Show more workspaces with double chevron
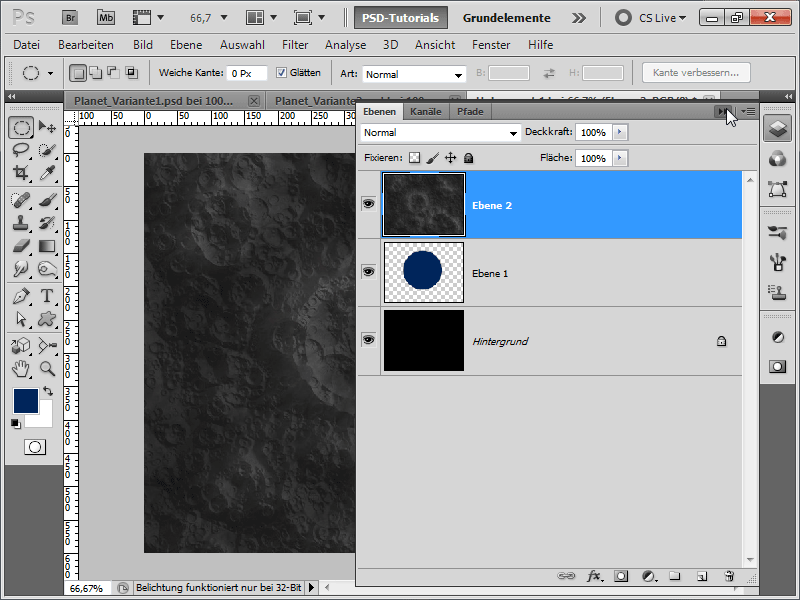Image resolution: width=800 pixels, height=600 pixels. [x=579, y=18]
